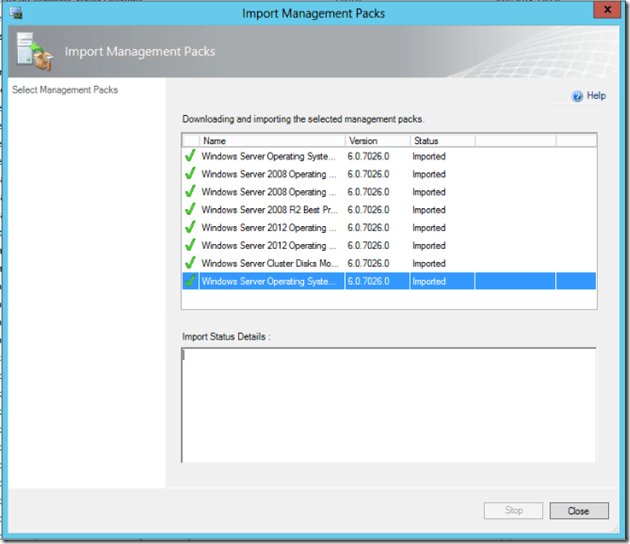The height and width of the screenshot is (544, 630).
Task: Sort list by the Status column header
Action: pyautogui.click(x=440, y=141)
